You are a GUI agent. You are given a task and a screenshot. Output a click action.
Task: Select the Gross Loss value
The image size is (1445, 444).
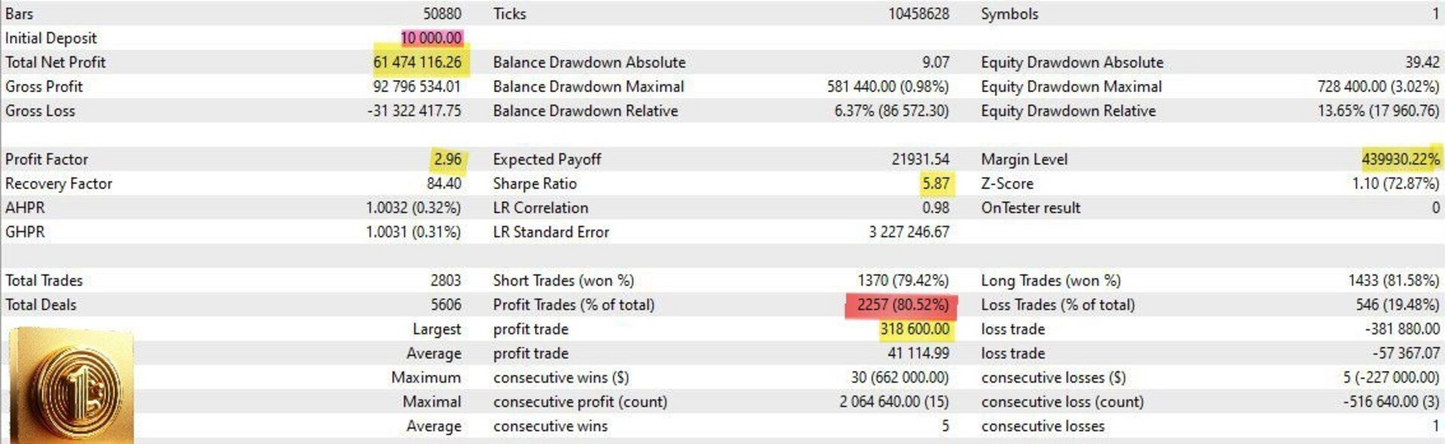(x=414, y=111)
